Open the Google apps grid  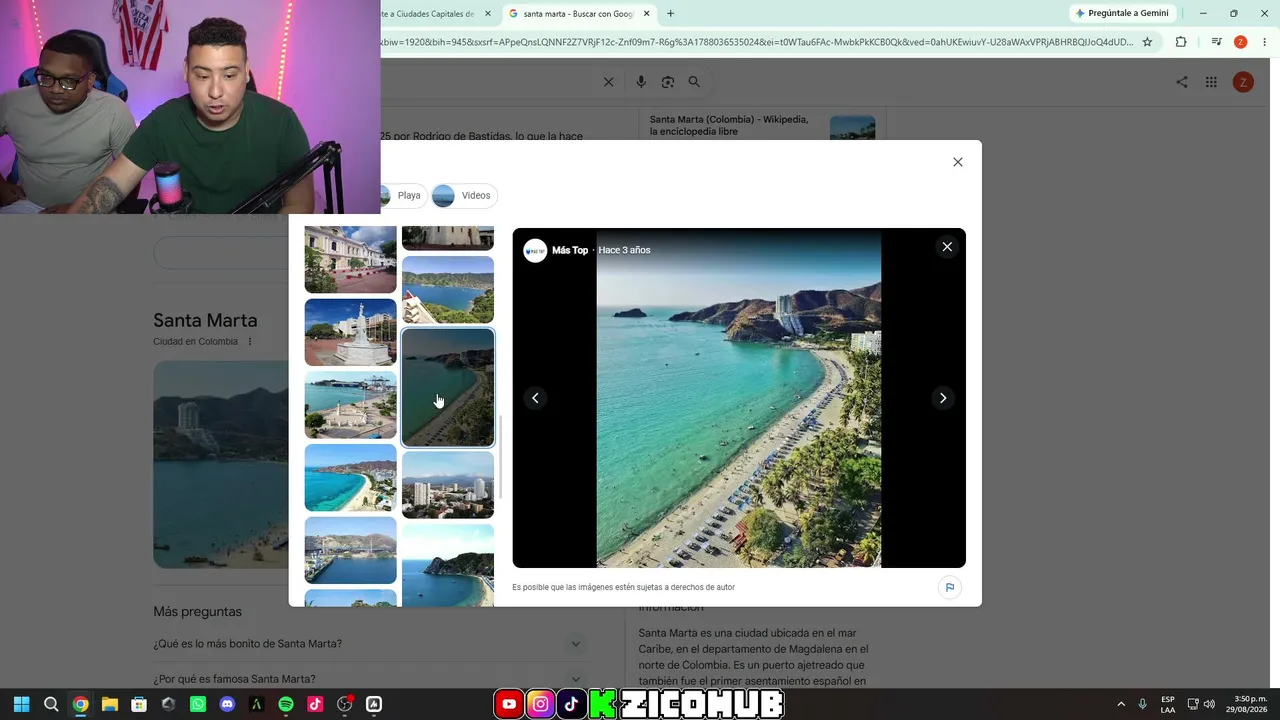point(1211,82)
